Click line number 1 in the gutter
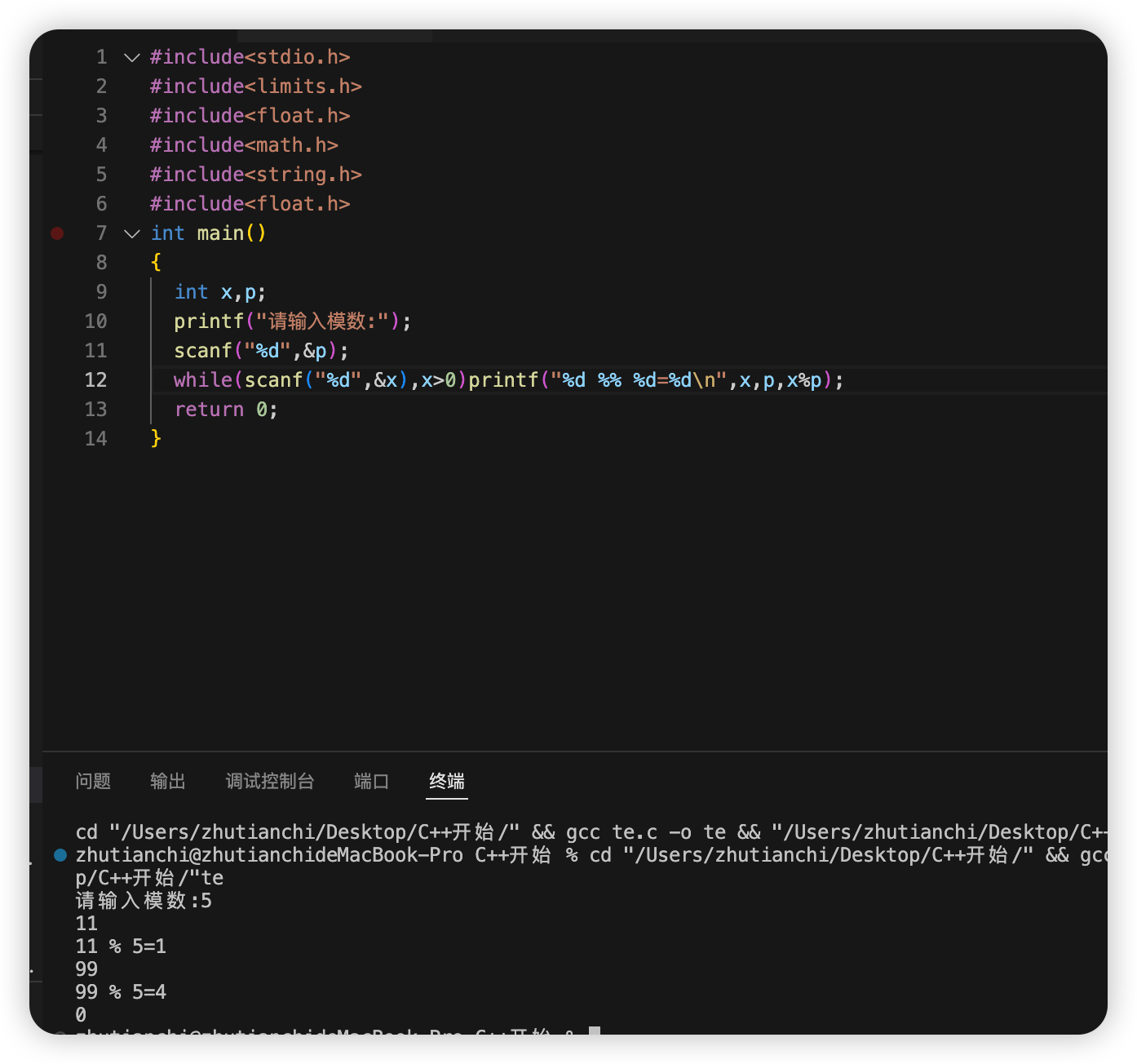Viewport: 1137px width, 1064px height. [102, 57]
